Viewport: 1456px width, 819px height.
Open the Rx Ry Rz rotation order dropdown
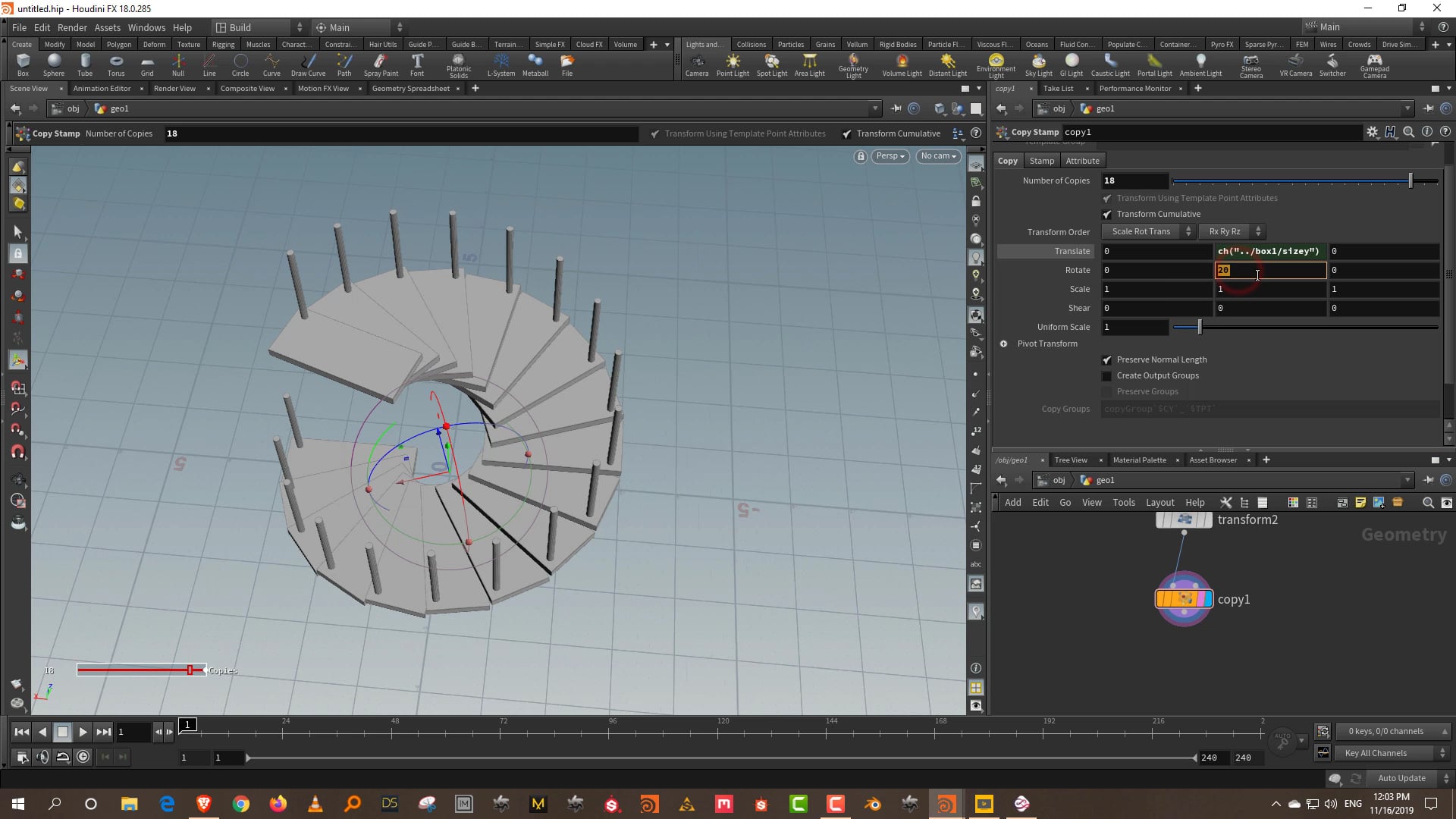(x=1225, y=231)
